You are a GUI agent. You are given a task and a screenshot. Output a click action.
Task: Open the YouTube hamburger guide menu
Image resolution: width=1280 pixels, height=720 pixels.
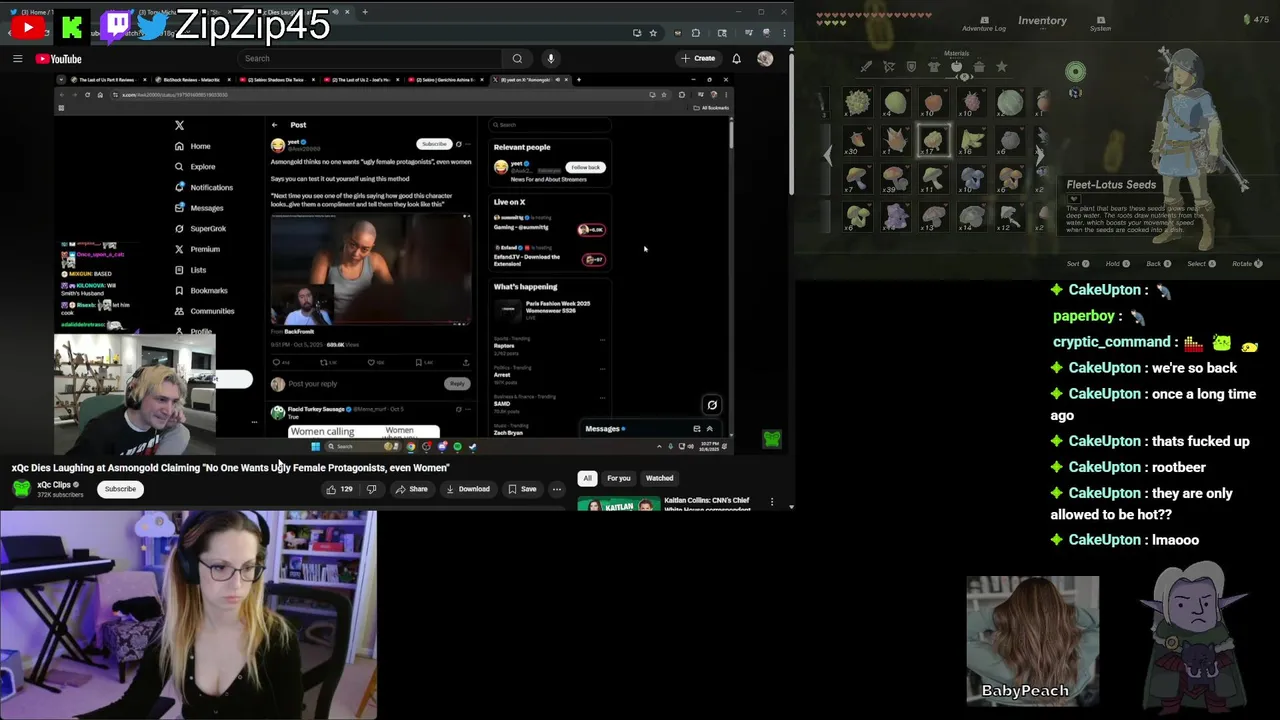[17, 59]
